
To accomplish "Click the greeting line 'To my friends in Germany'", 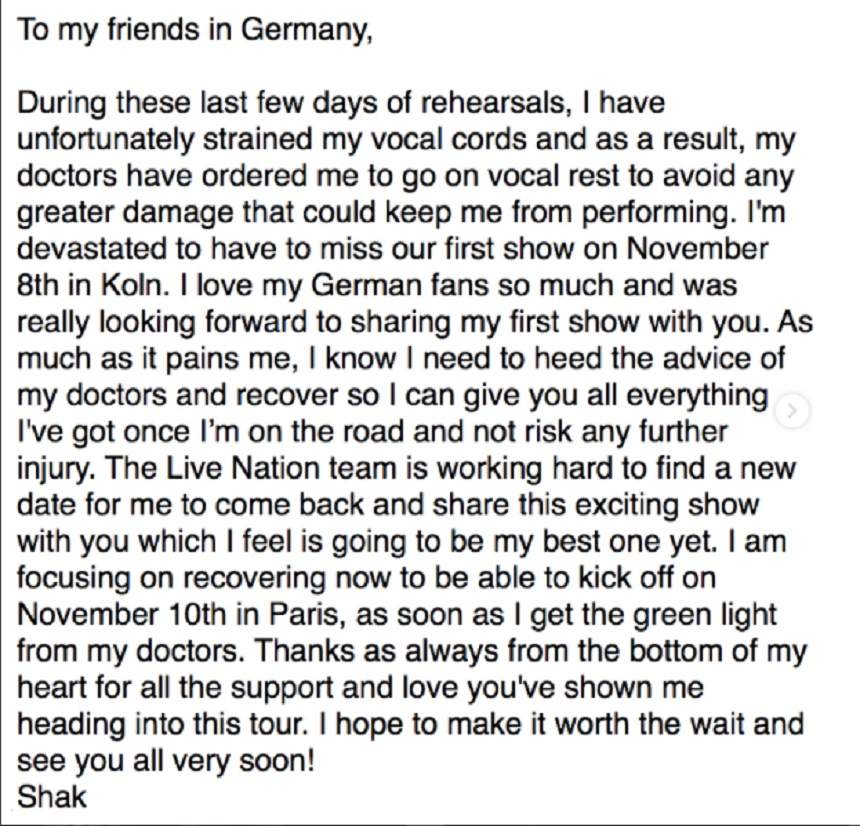I will point(195,30).
